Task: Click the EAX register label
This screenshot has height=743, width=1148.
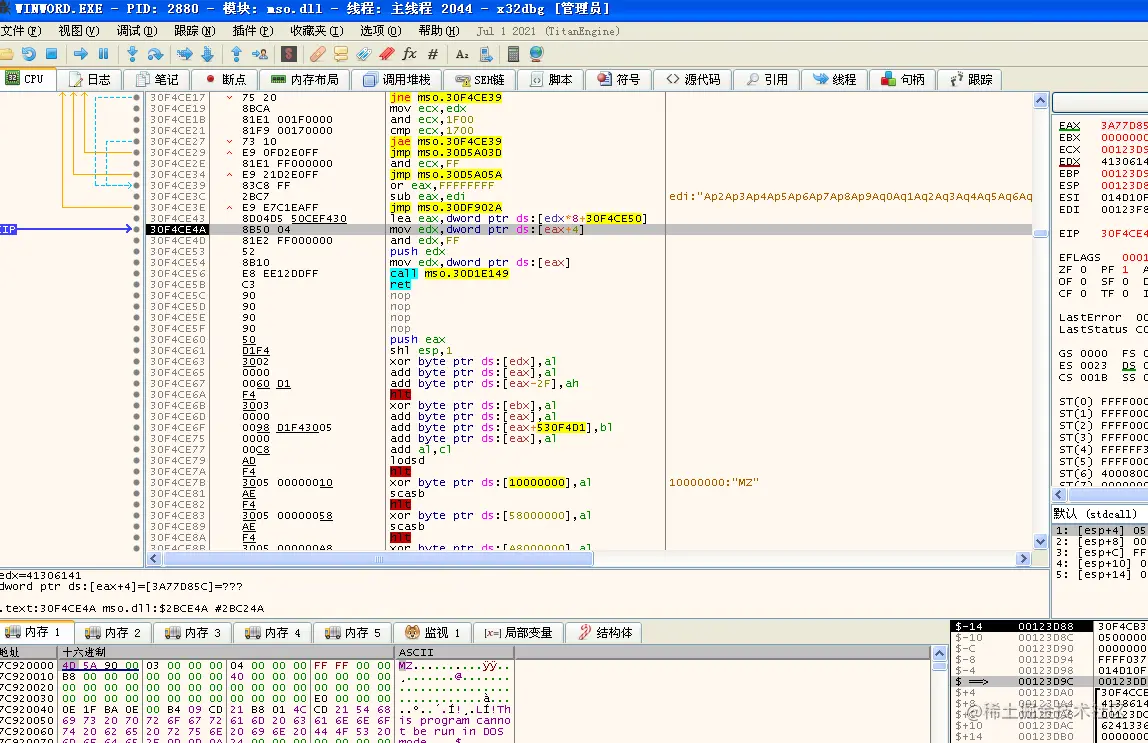Action: click(x=1069, y=125)
